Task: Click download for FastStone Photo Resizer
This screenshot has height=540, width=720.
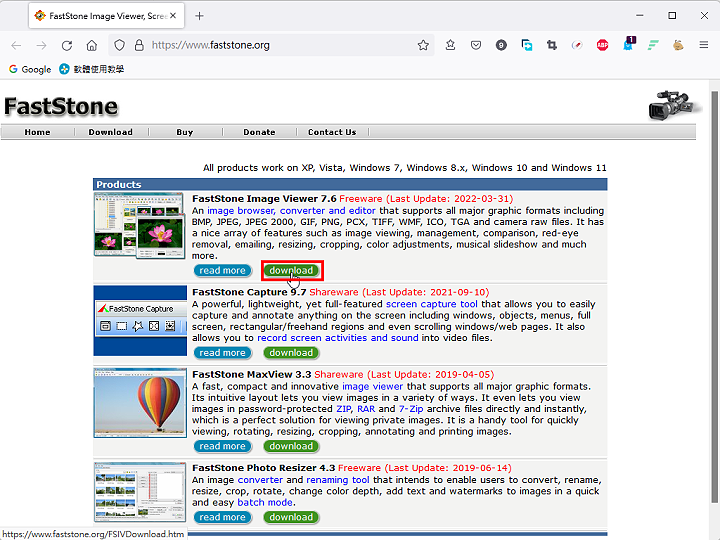Action: pos(291,517)
